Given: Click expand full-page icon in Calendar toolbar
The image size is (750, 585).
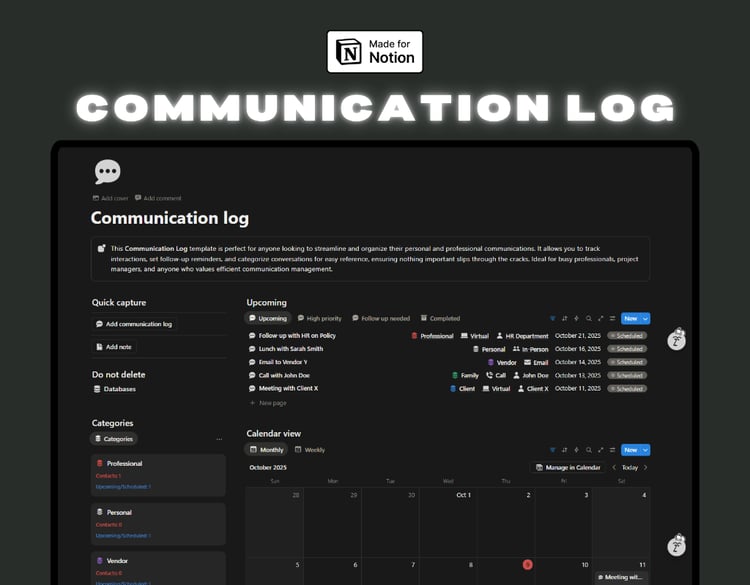Looking at the screenshot, I should 601,450.
